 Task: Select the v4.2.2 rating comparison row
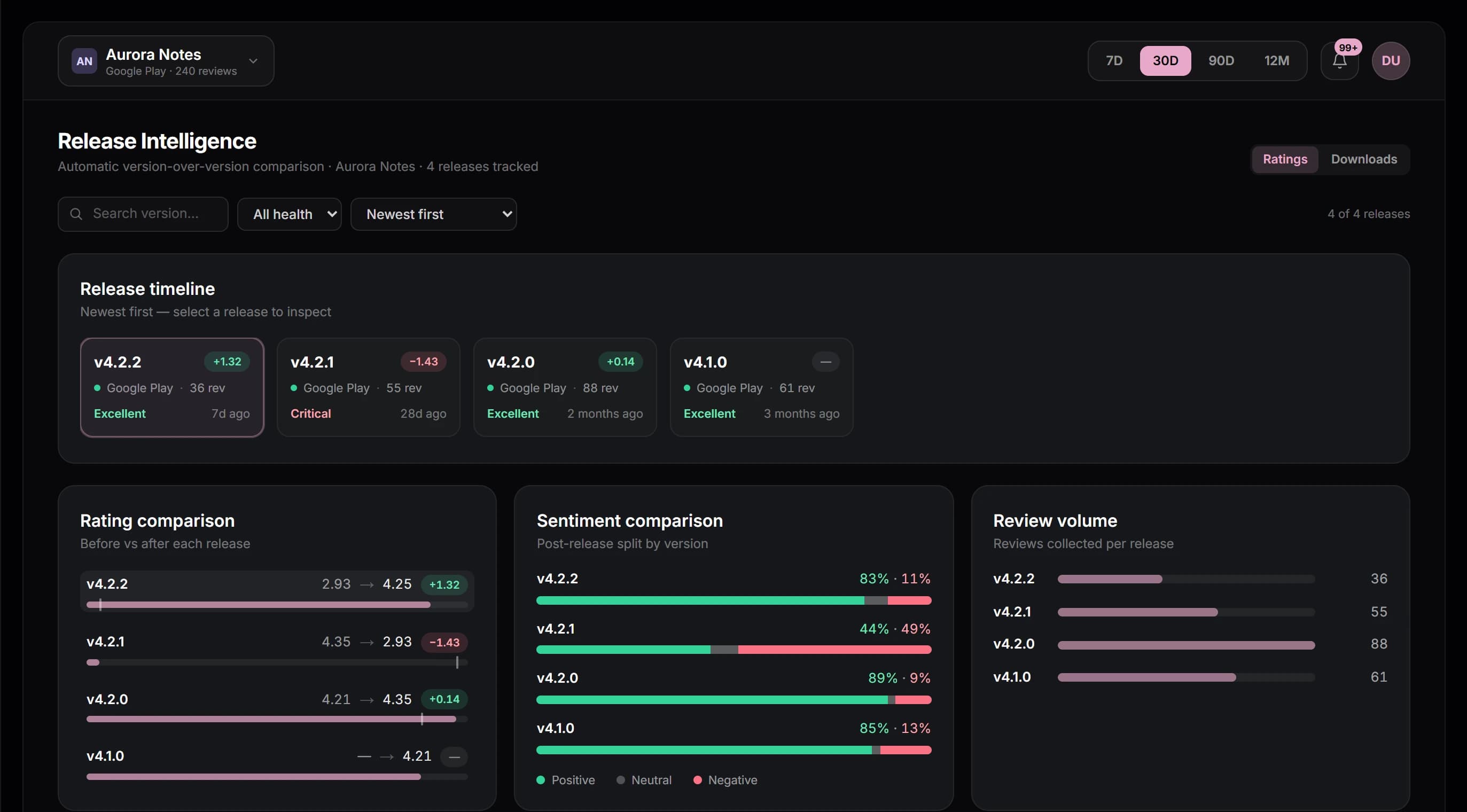(x=277, y=591)
